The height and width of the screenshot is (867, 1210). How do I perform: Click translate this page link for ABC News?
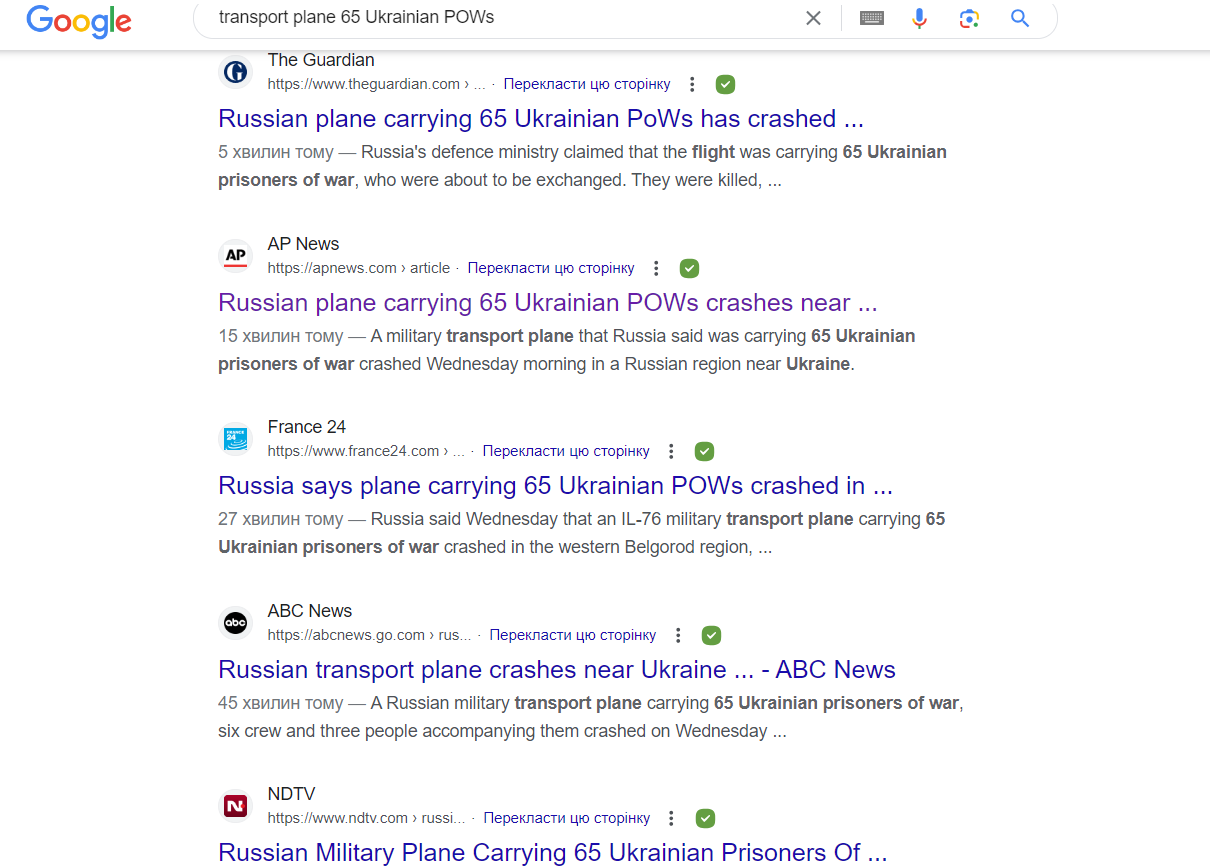pos(573,635)
